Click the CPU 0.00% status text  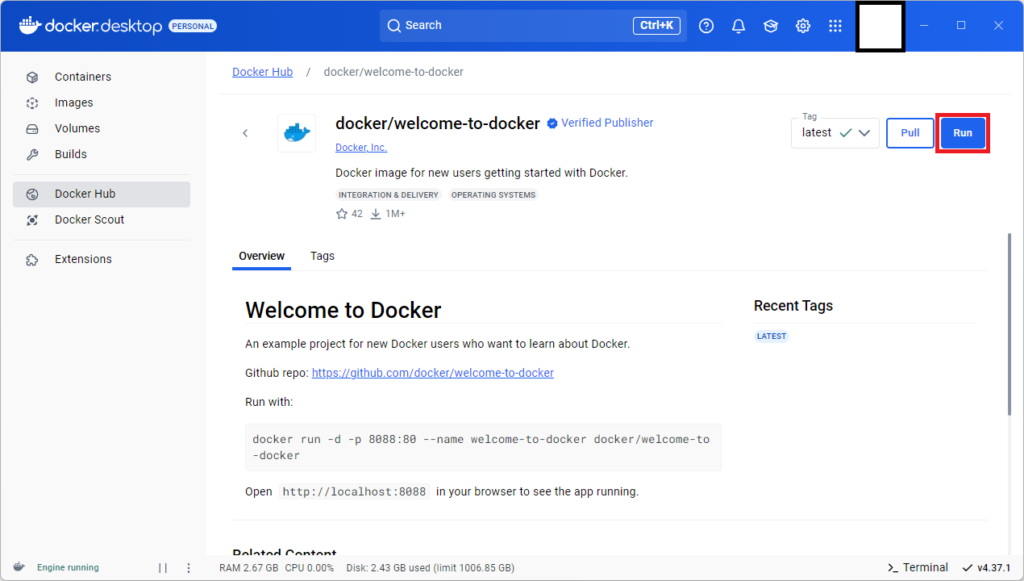(x=310, y=568)
